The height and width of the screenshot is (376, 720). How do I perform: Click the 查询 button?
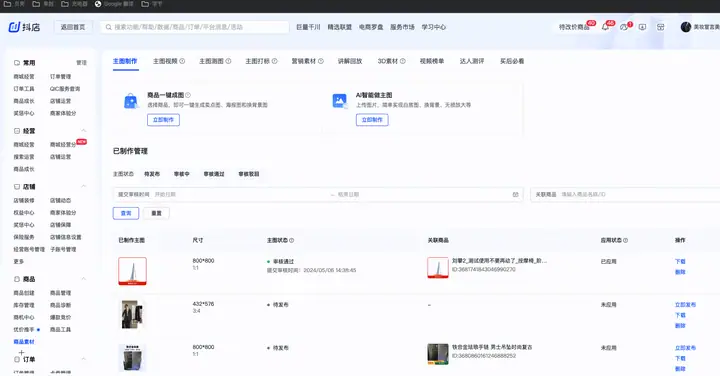pyautogui.click(x=126, y=213)
